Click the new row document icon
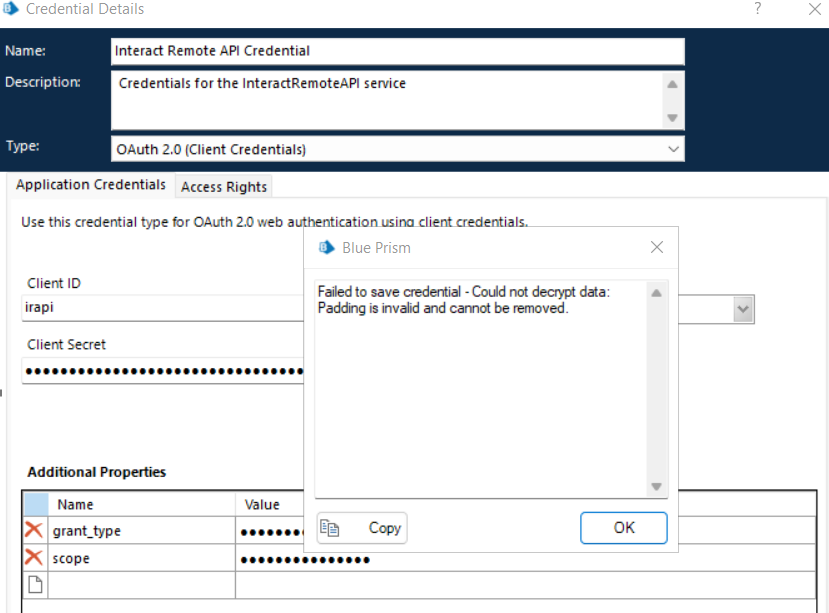The width and height of the screenshot is (829, 613). click(x=34, y=585)
